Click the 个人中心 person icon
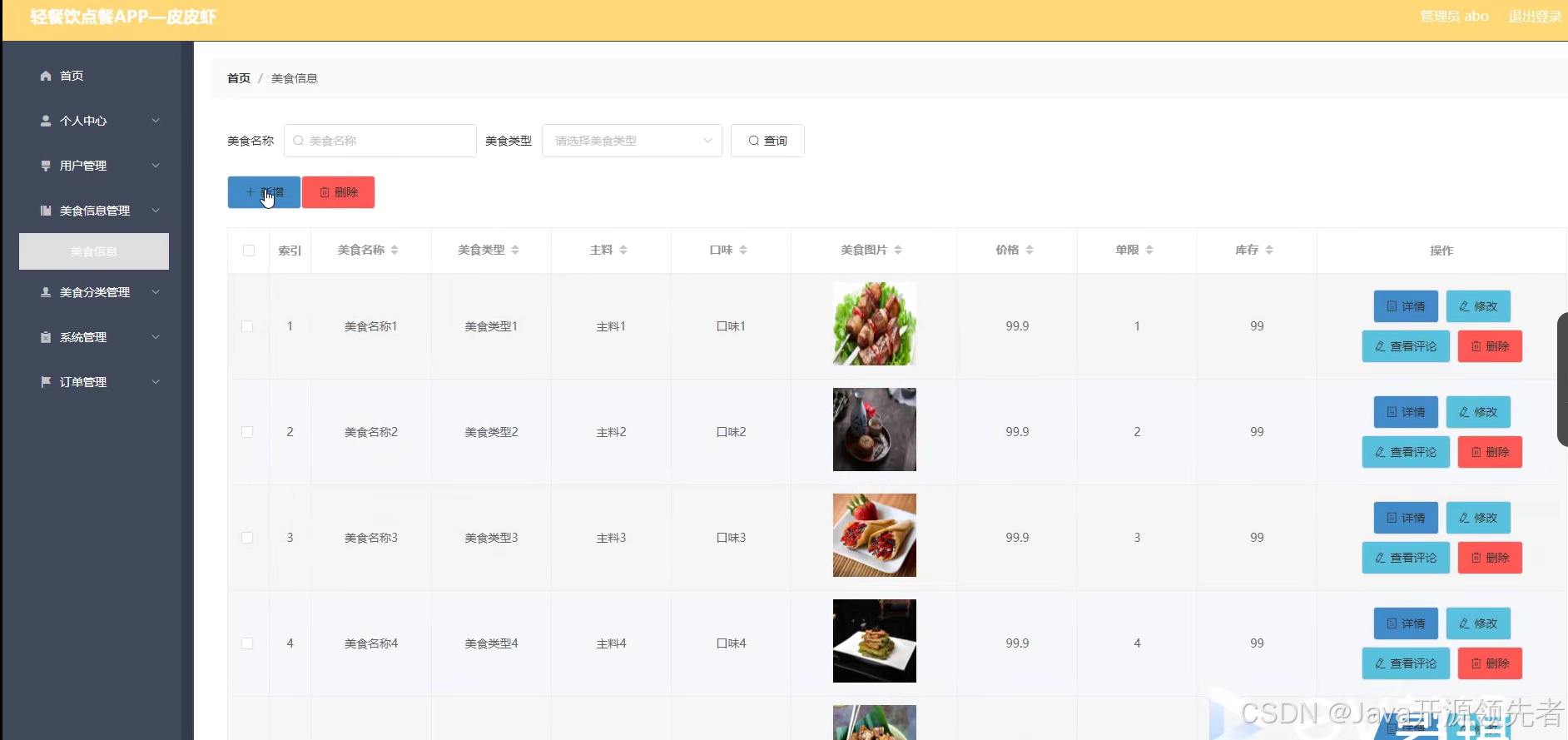The height and width of the screenshot is (740, 1568). (x=46, y=121)
